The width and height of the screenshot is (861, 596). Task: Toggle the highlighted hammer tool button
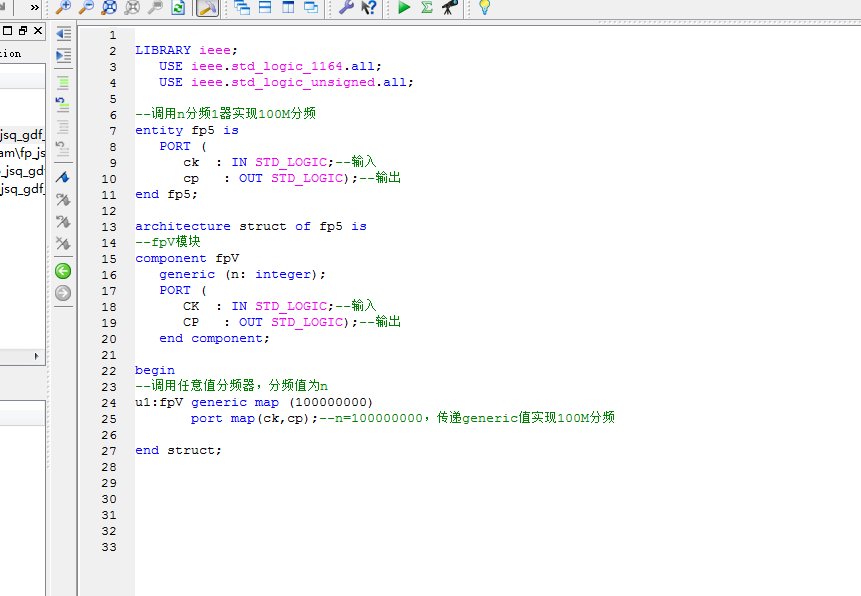pyautogui.click(x=207, y=8)
